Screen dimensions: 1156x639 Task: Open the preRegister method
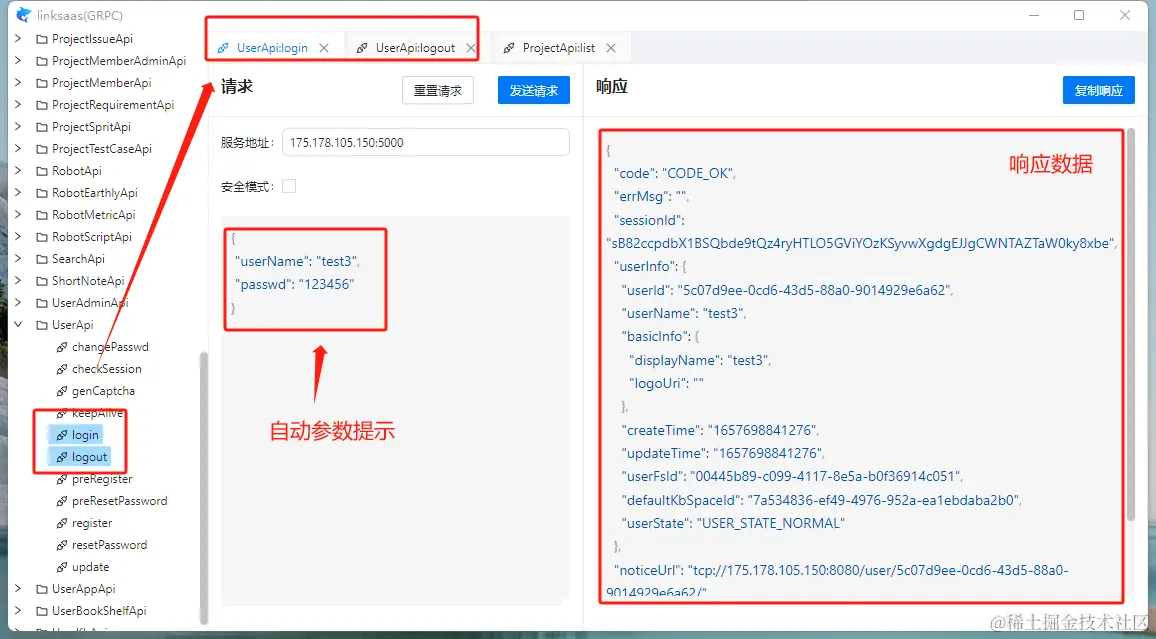tap(102, 479)
